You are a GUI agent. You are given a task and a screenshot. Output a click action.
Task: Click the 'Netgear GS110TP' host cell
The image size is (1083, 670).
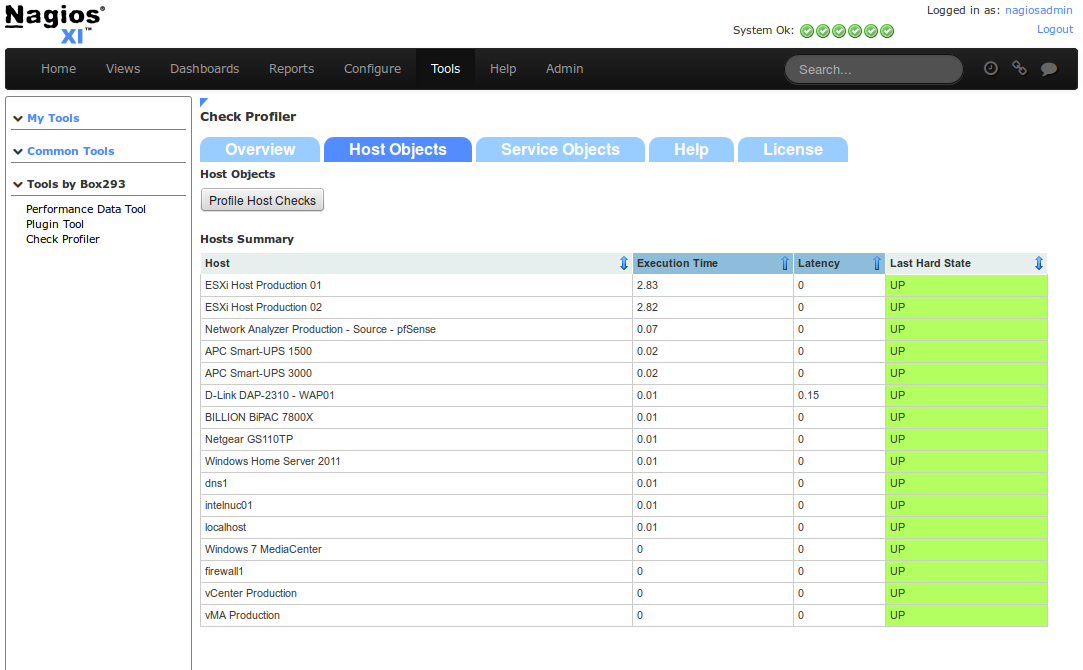tap(416, 440)
